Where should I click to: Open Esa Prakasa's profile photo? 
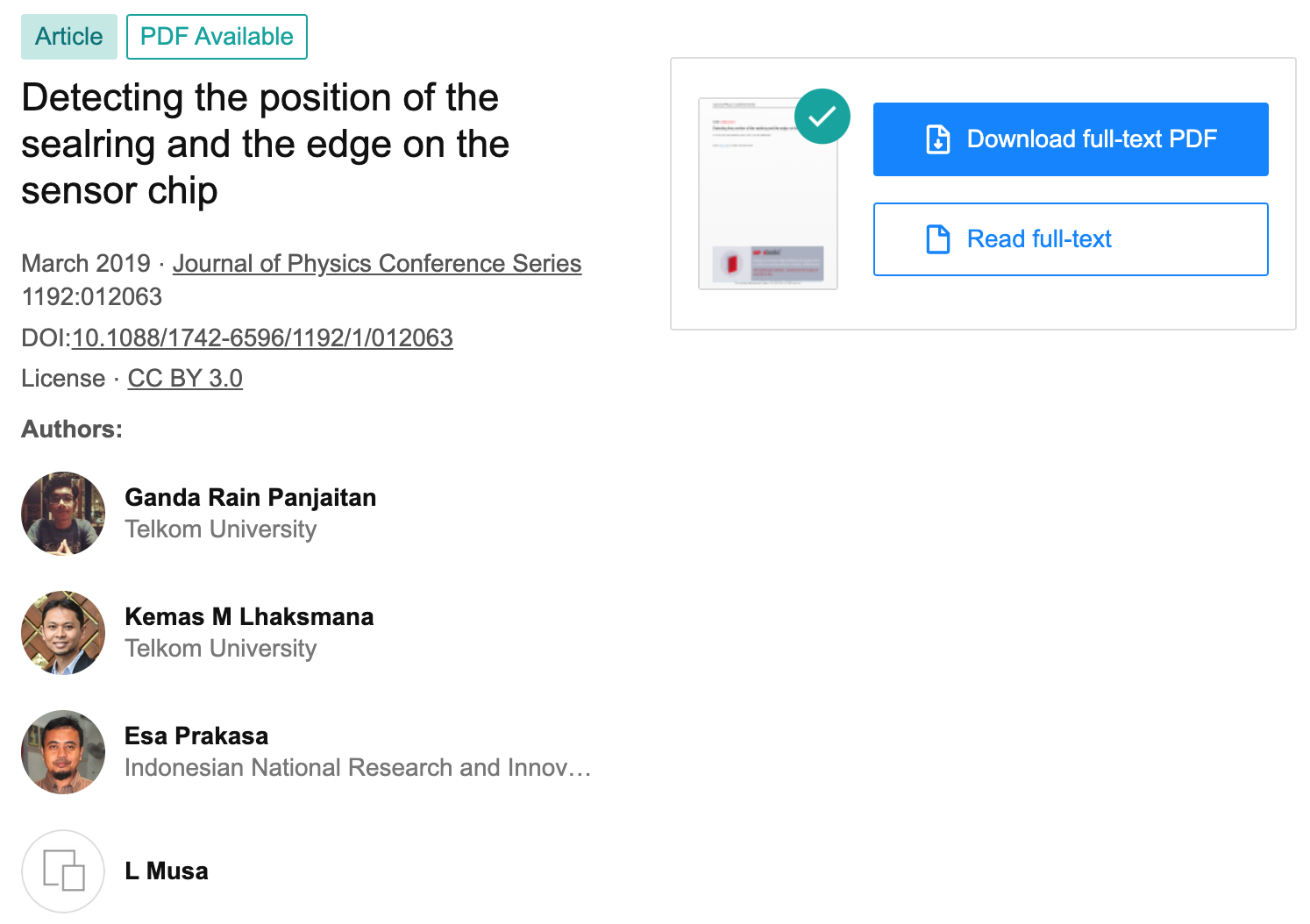(x=63, y=752)
